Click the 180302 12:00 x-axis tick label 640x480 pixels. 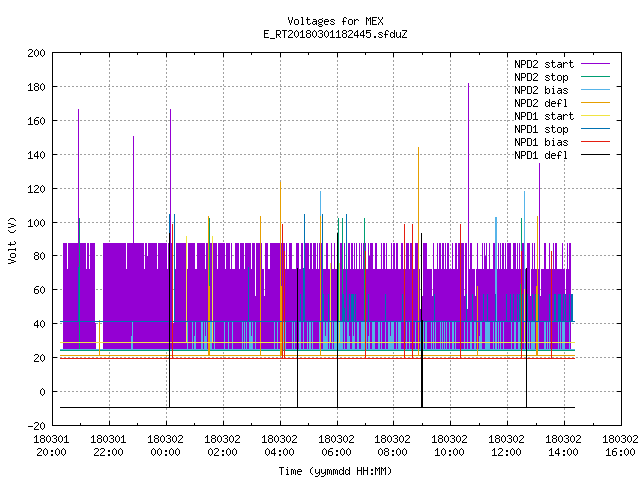[507, 445]
